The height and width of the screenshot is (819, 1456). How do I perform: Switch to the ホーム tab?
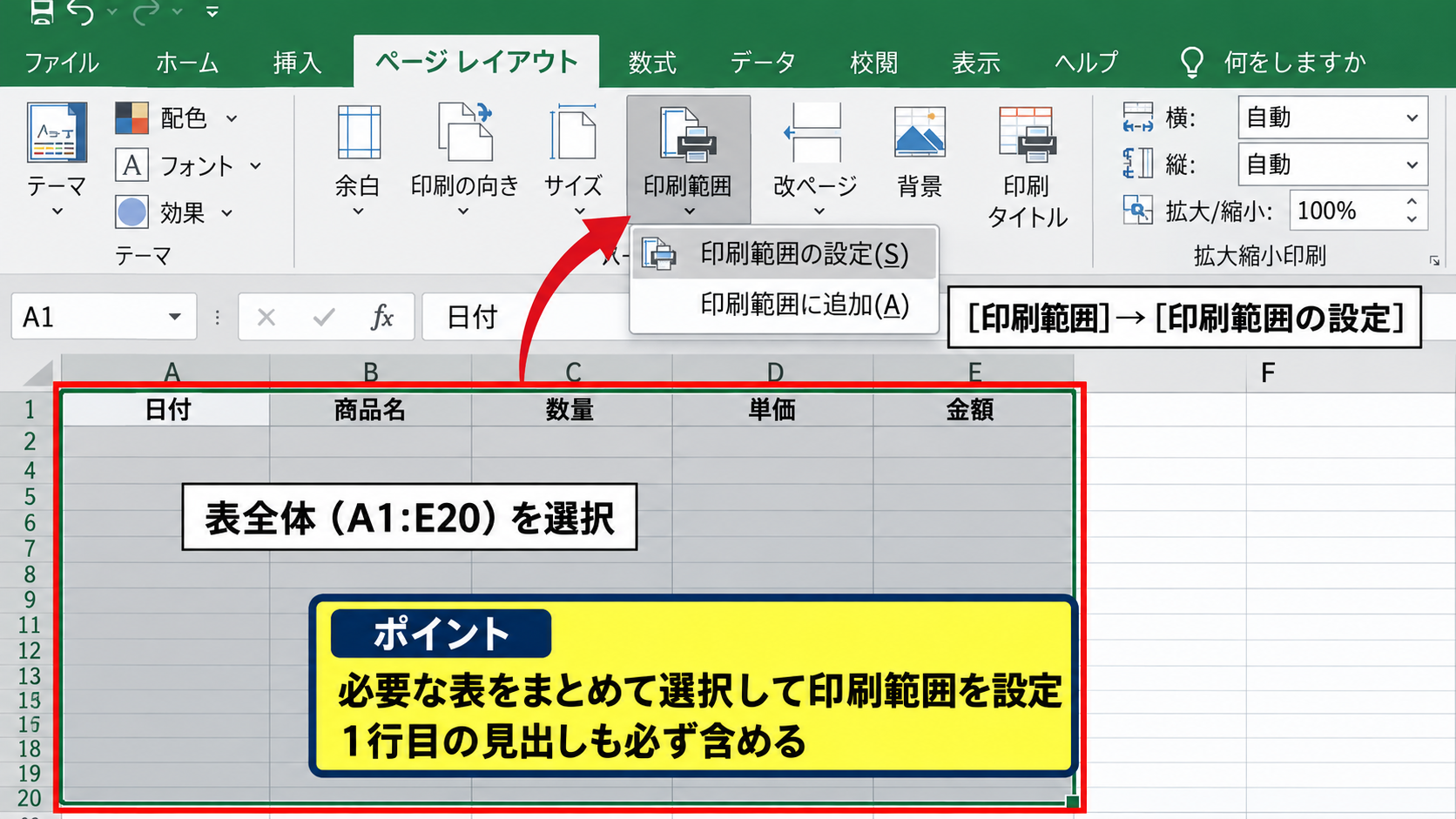point(187,63)
